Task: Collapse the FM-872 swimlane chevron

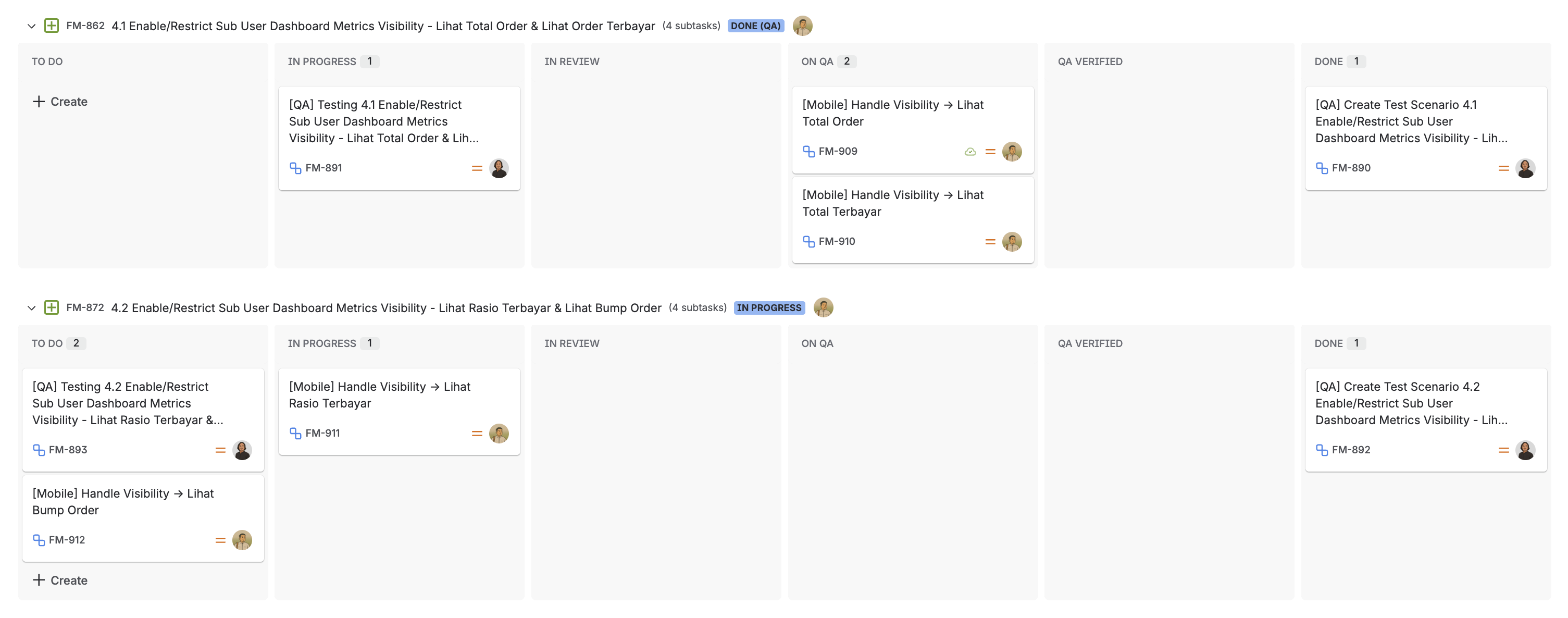Action: pyautogui.click(x=32, y=308)
